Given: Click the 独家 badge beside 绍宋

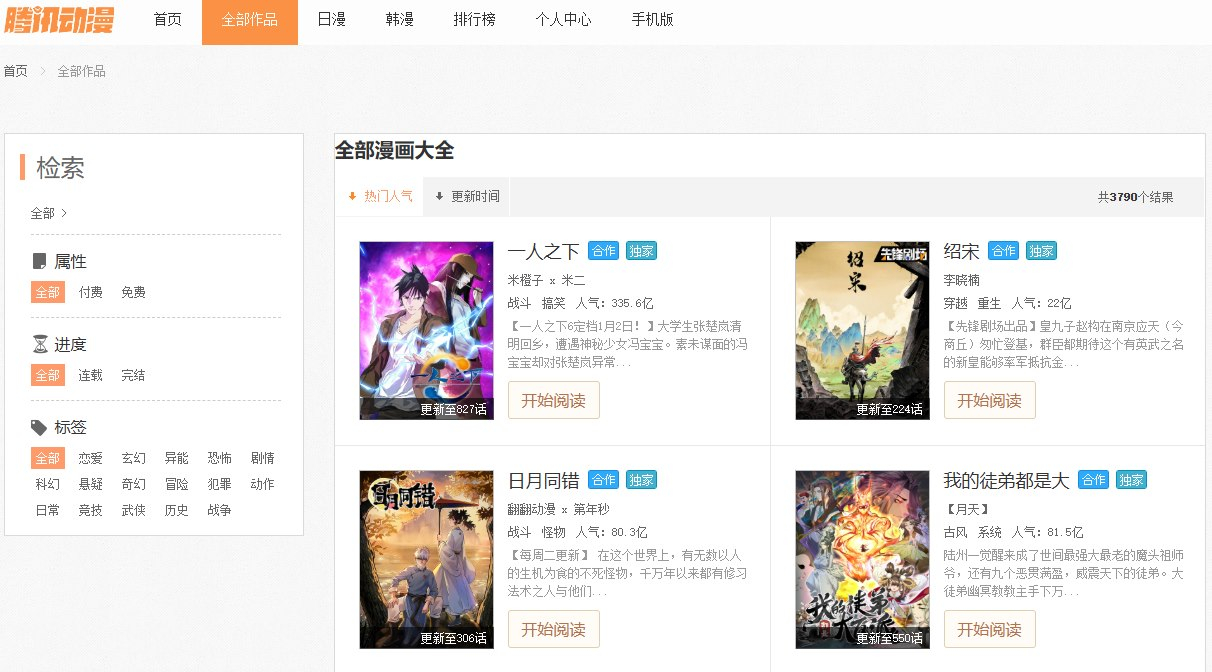Looking at the screenshot, I should click(1042, 251).
